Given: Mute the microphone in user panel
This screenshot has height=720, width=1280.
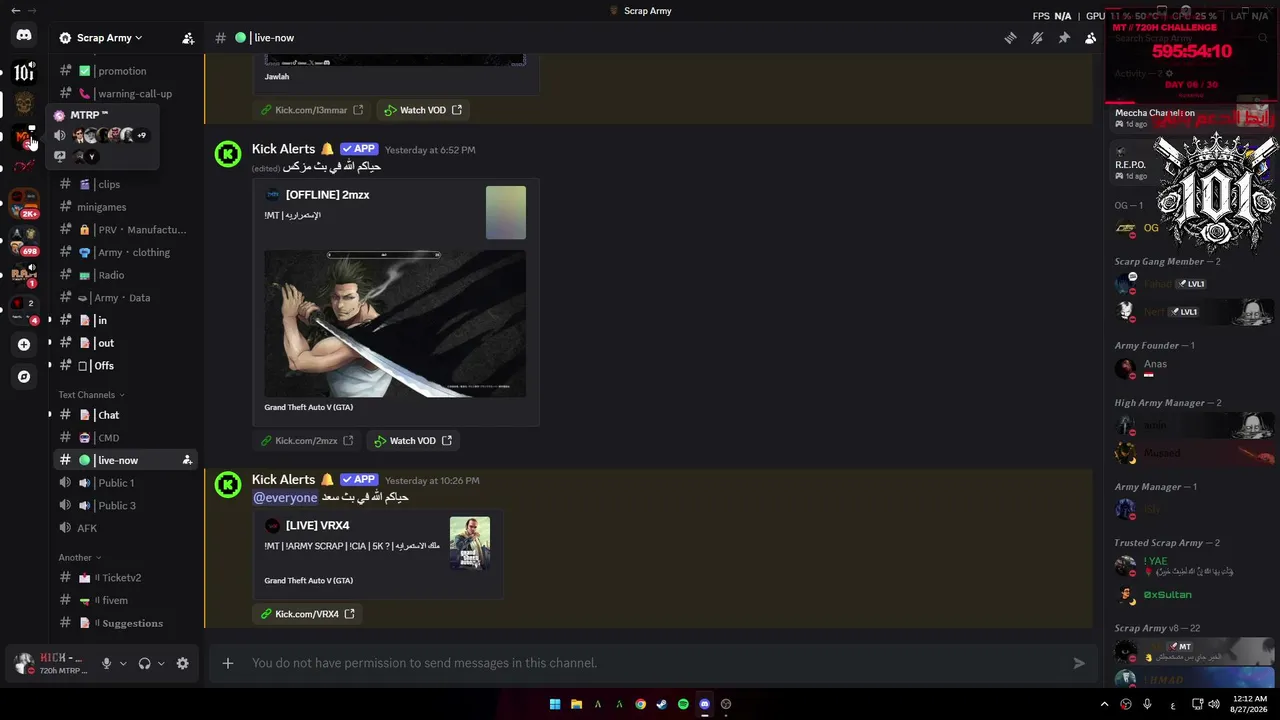Looking at the screenshot, I should coord(106,663).
